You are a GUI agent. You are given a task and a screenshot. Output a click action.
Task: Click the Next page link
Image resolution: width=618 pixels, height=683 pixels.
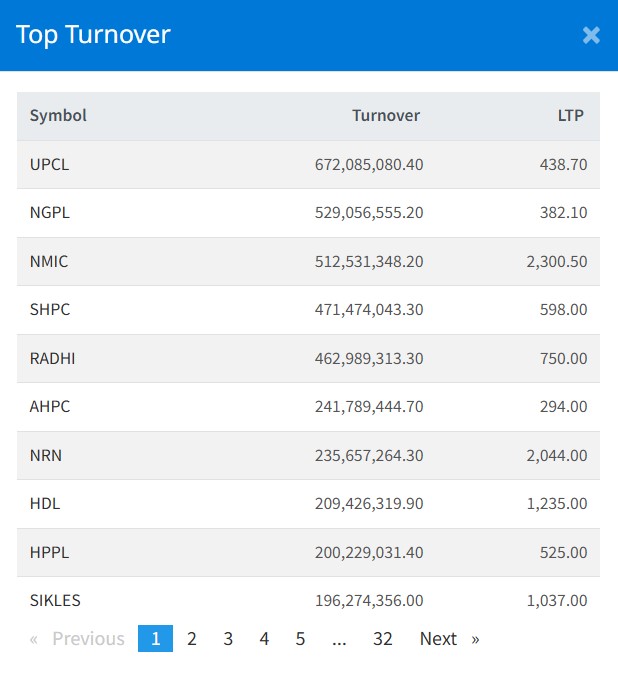tap(448, 638)
